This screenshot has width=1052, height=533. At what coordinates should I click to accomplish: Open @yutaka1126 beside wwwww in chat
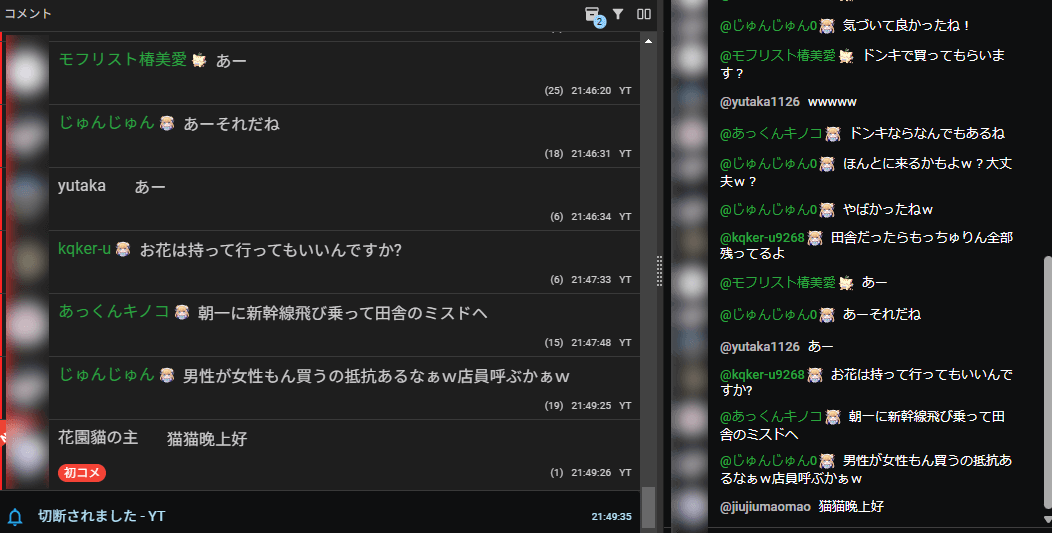coord(759,102)
